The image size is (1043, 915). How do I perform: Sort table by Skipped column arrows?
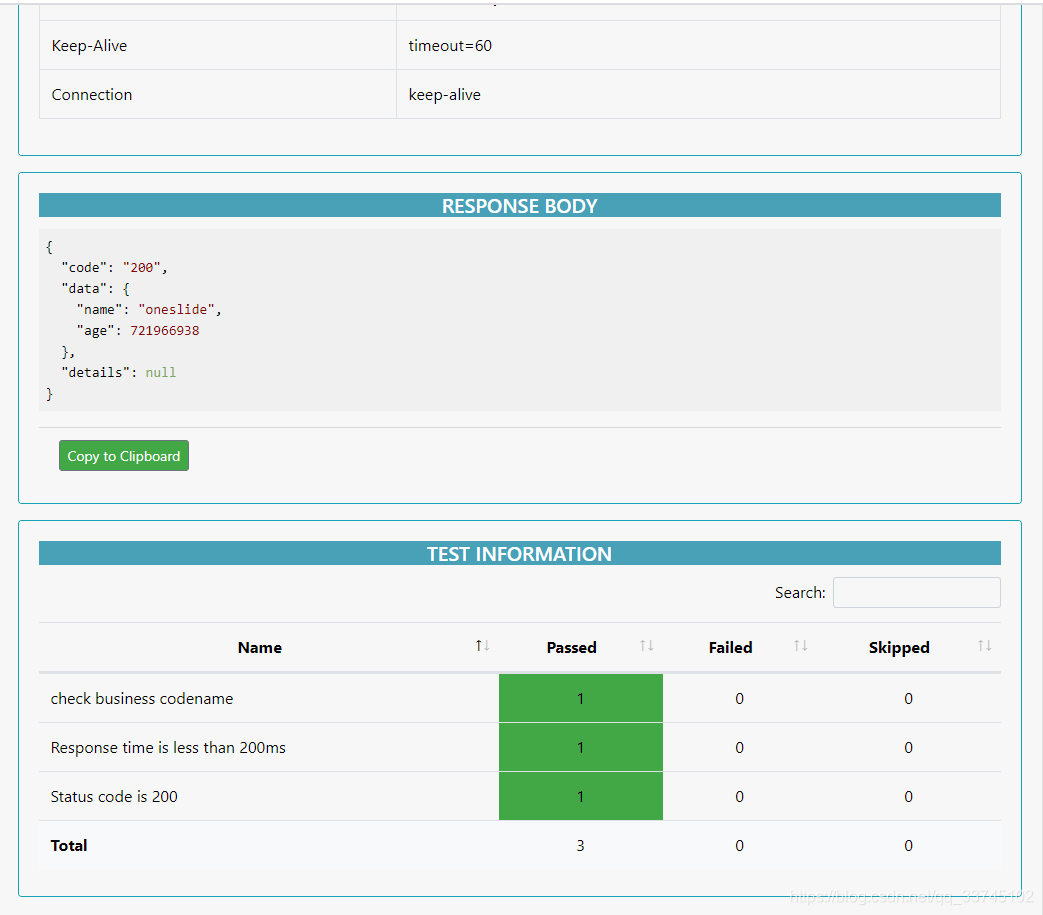[x=985, y=646]
